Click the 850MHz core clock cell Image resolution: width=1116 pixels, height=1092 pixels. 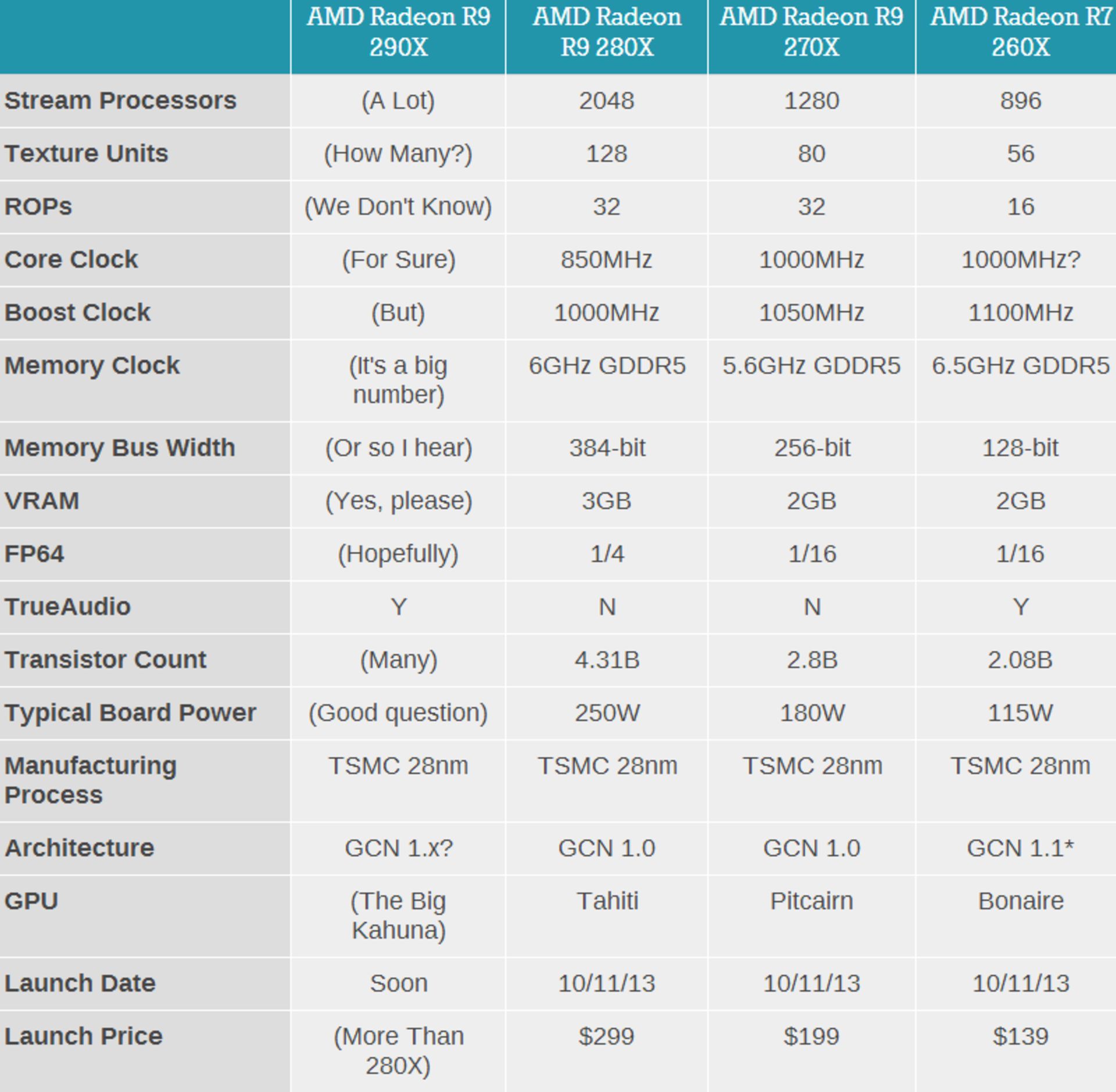pyautogui.click(x=606, y=259)
